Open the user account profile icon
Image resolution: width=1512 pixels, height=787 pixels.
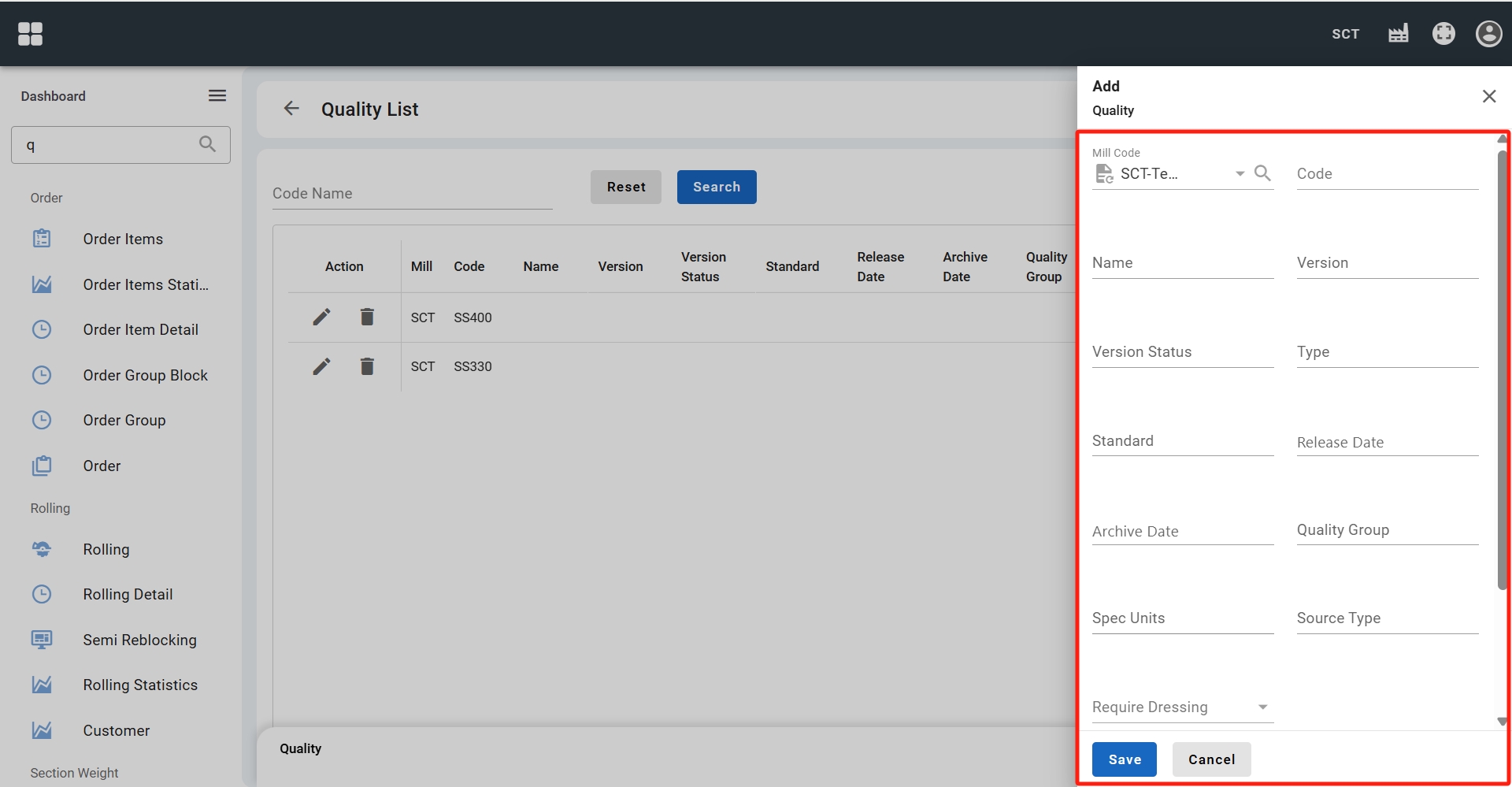pos(1488,34)
